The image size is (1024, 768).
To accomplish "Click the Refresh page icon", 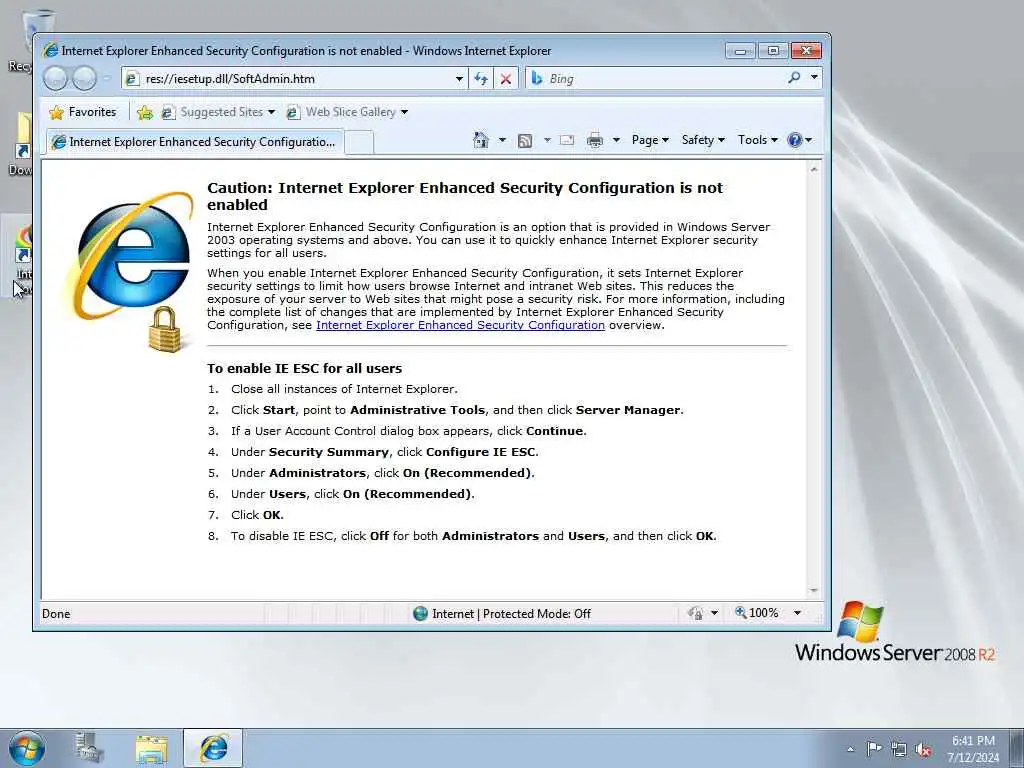I will click(x=481, y=79).
